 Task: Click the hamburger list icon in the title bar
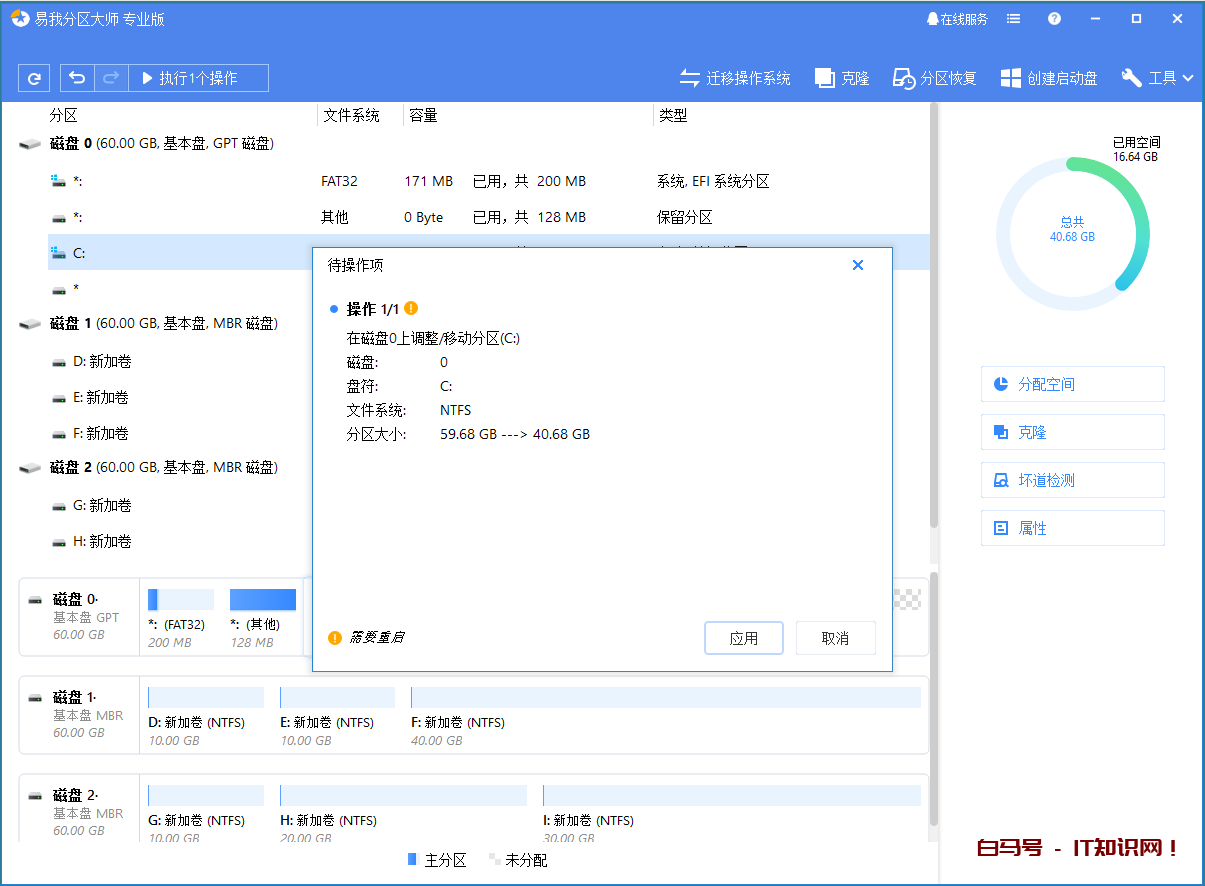pyautogui.click(x=1013, y=18)
